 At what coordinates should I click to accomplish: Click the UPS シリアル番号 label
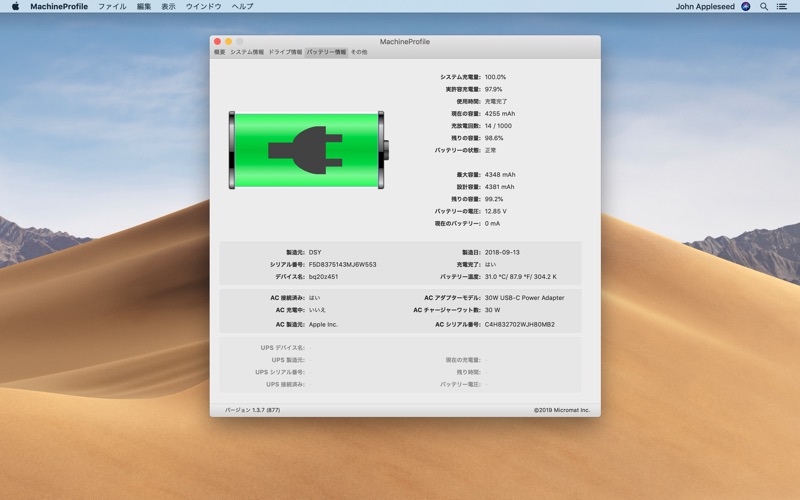[x=280, y=372]
